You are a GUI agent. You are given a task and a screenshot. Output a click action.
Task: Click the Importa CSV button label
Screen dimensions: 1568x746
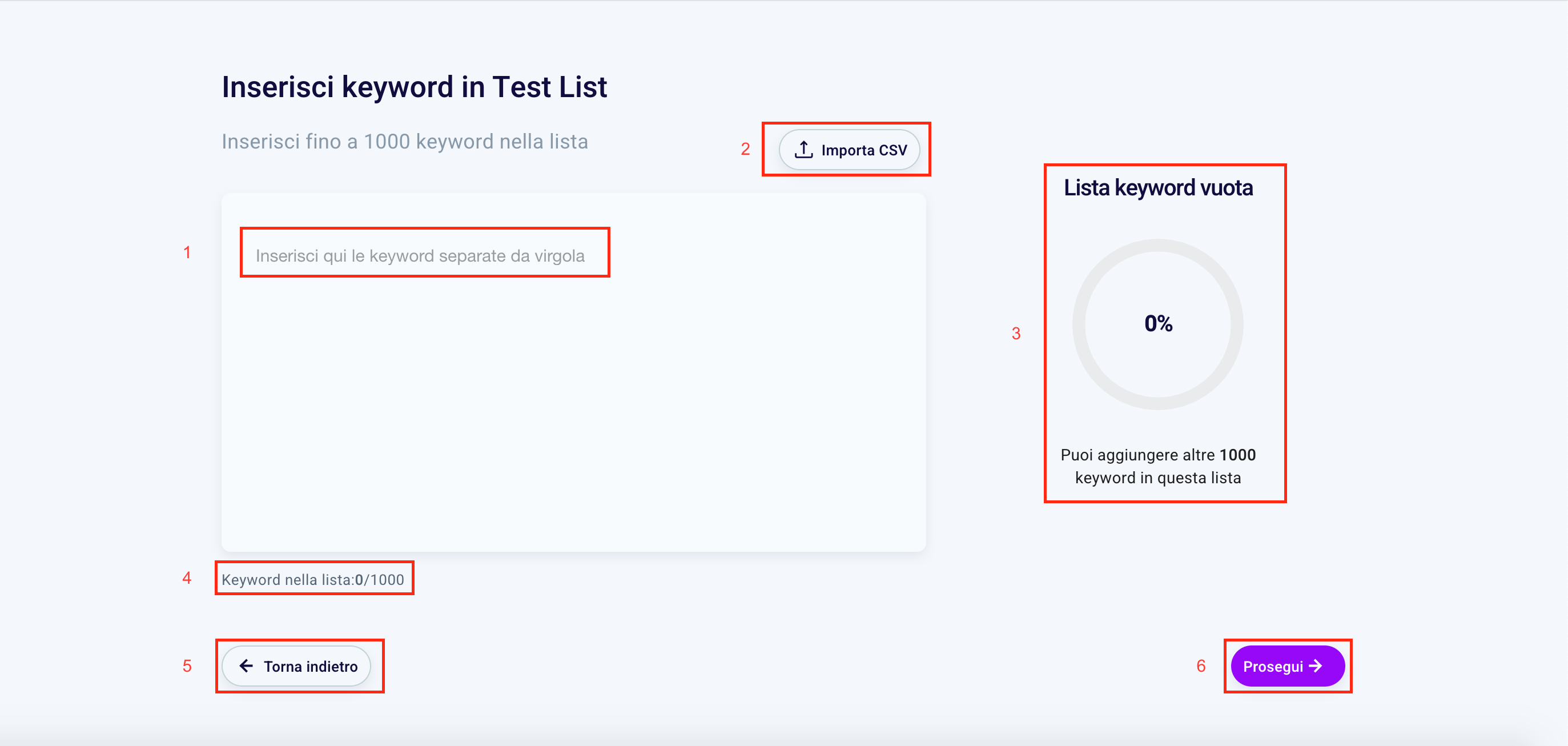[864, 150]
